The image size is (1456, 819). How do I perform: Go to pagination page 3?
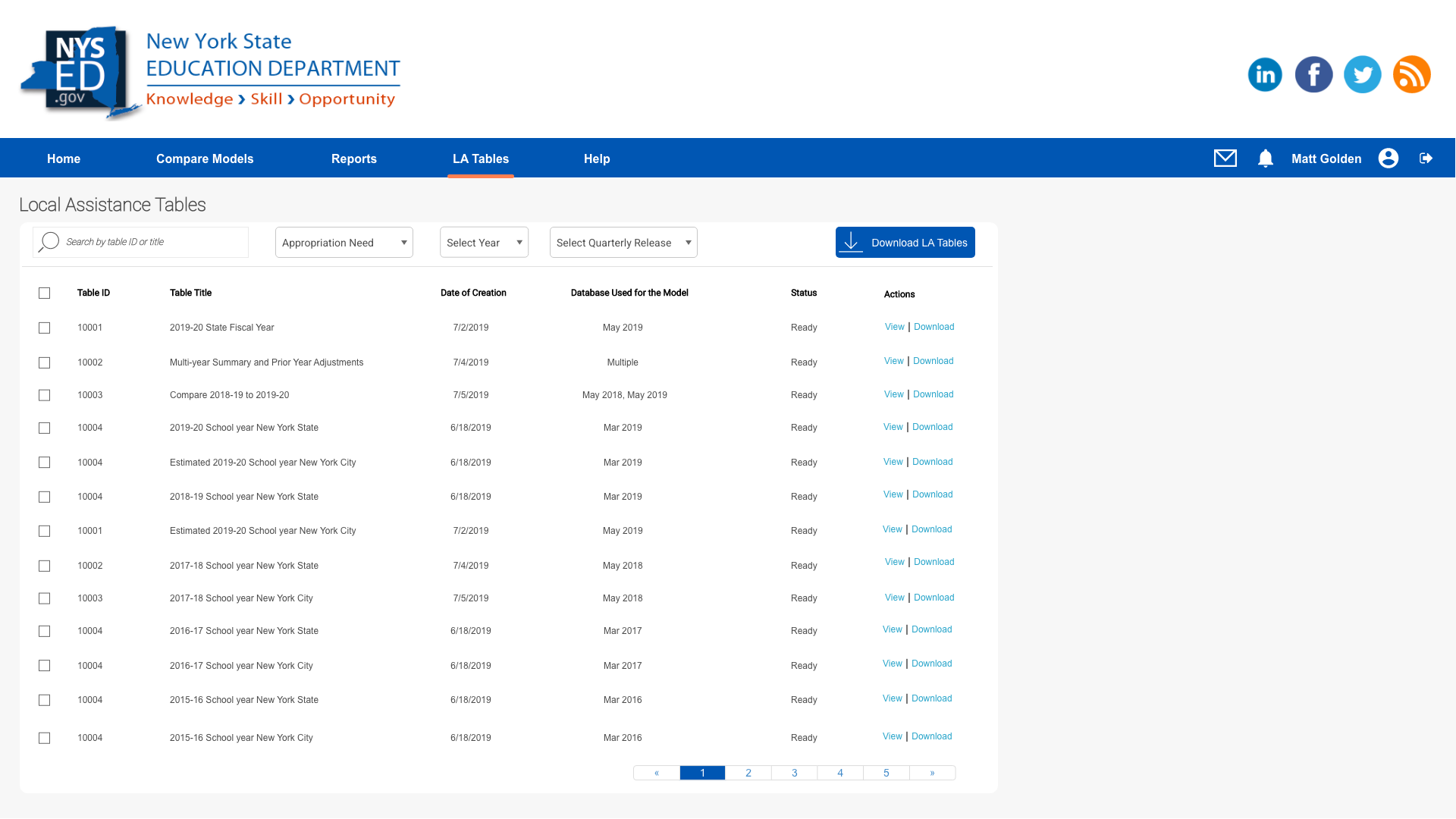[x=794, y=773]
